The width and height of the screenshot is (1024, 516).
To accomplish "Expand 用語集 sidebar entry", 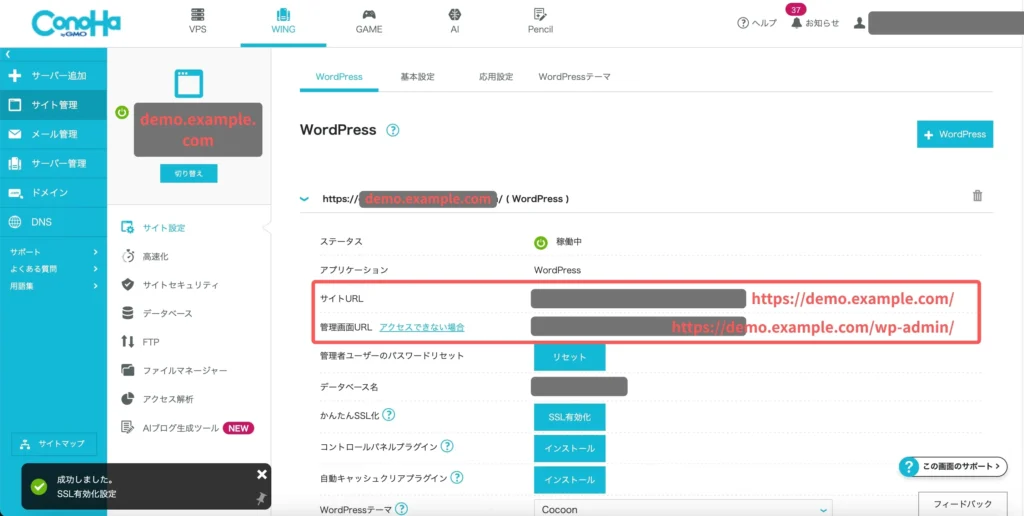I will [x=54, y=285].
